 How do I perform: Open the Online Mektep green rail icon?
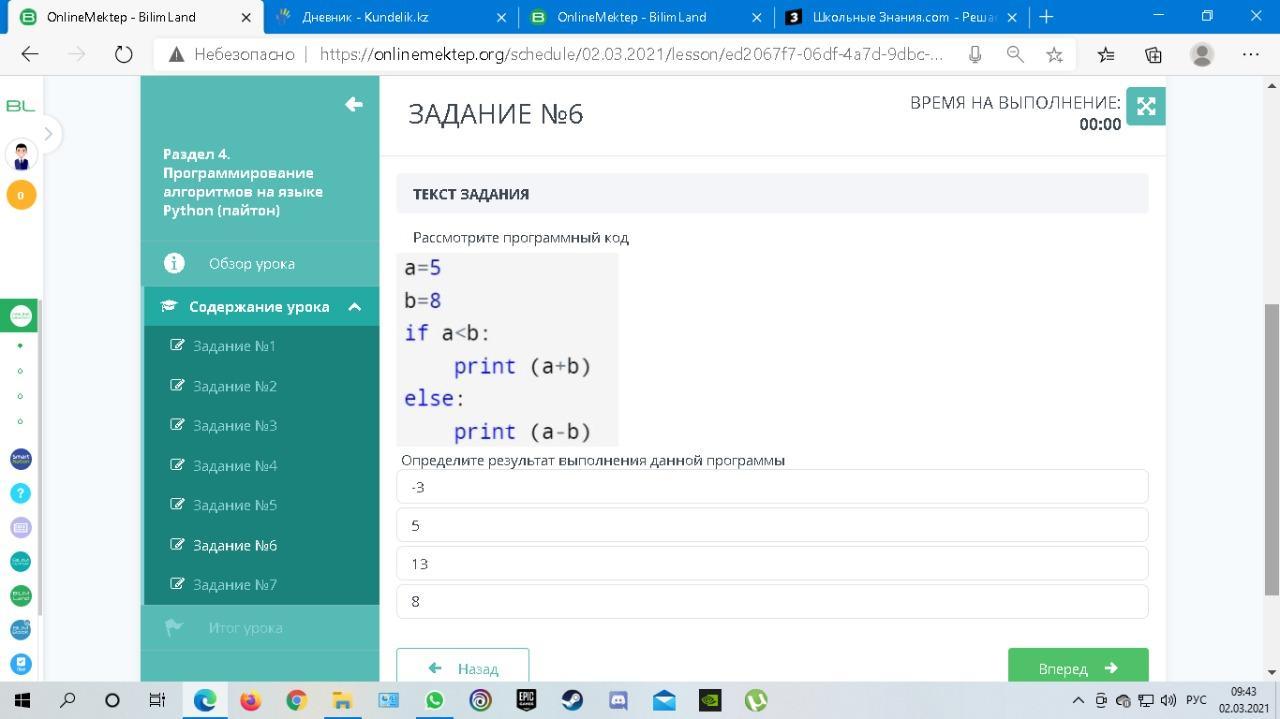tap(20, 315)
